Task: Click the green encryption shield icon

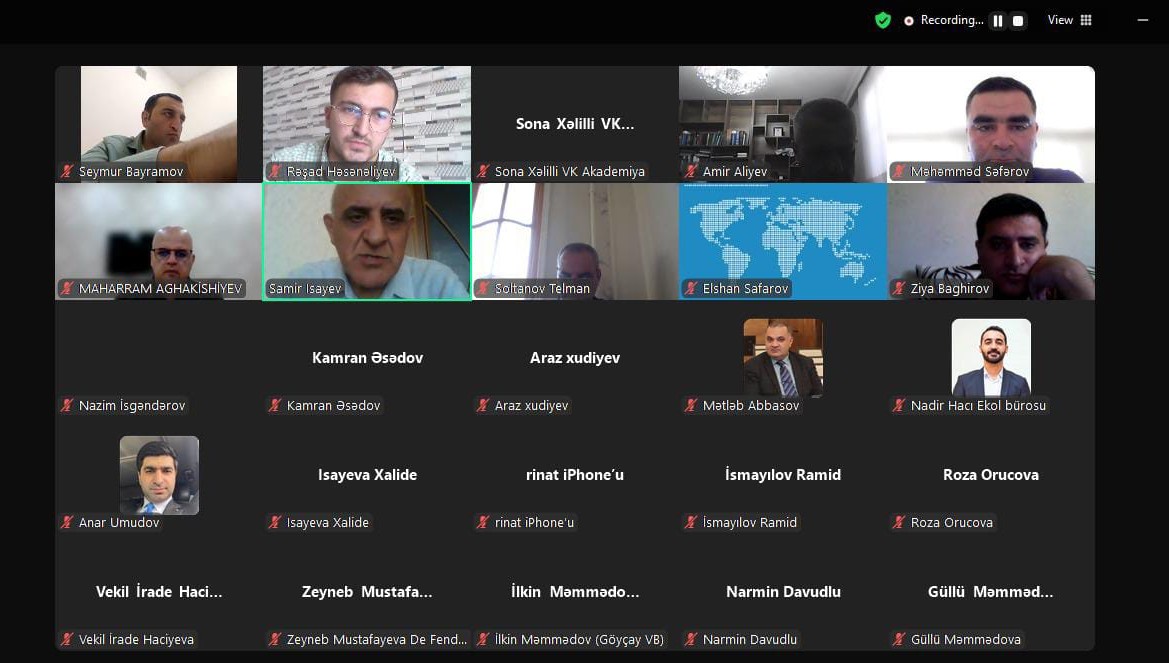Action: (x=883, y=20)
